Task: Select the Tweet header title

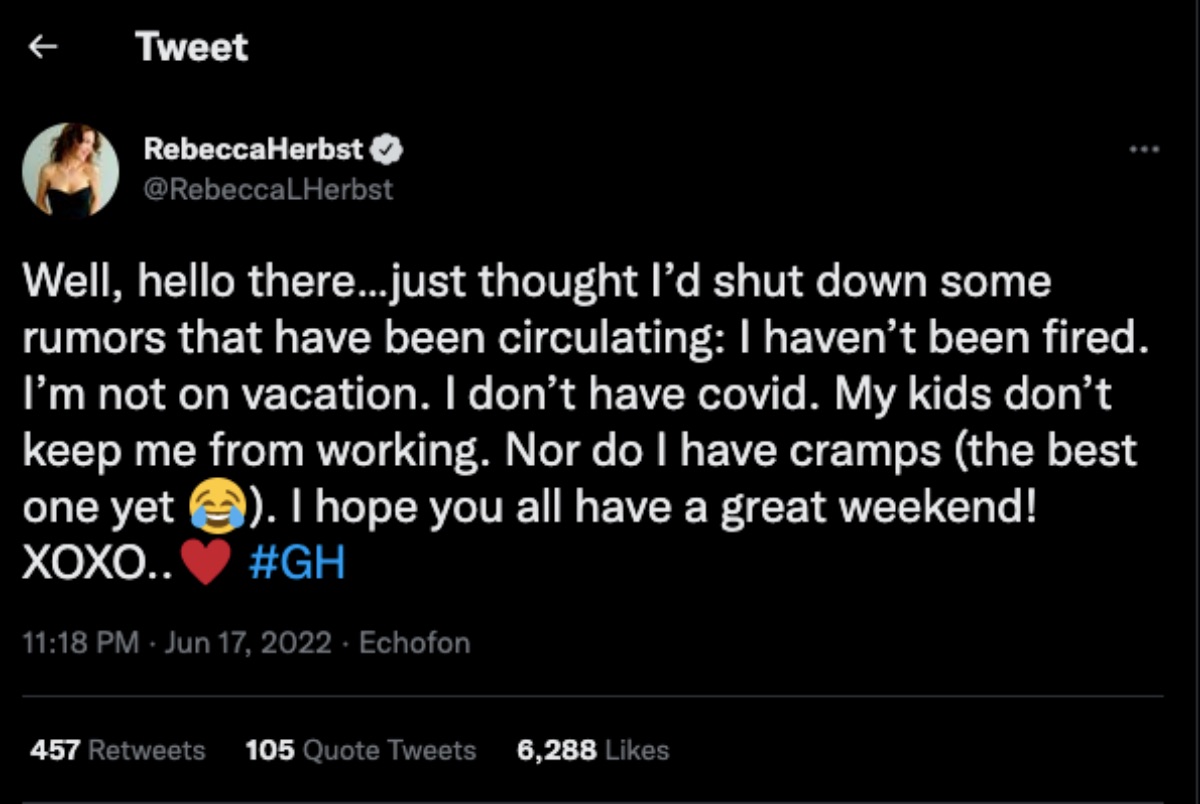Action: (x=193, y=46)
